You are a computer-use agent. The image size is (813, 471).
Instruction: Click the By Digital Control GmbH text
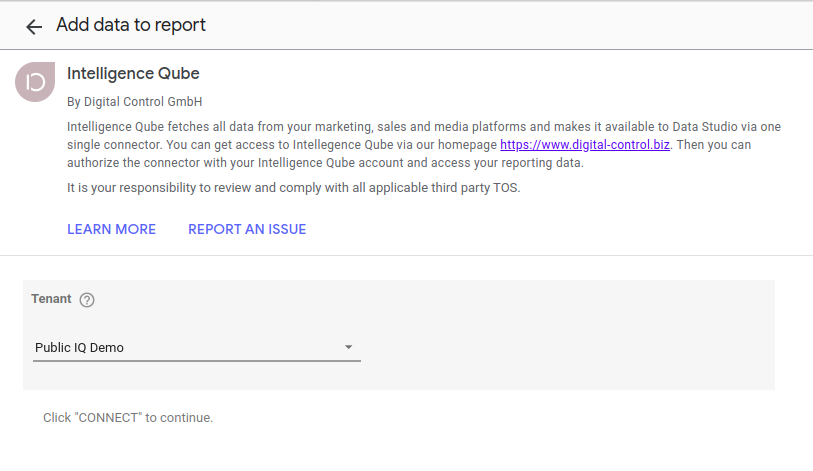135,101
